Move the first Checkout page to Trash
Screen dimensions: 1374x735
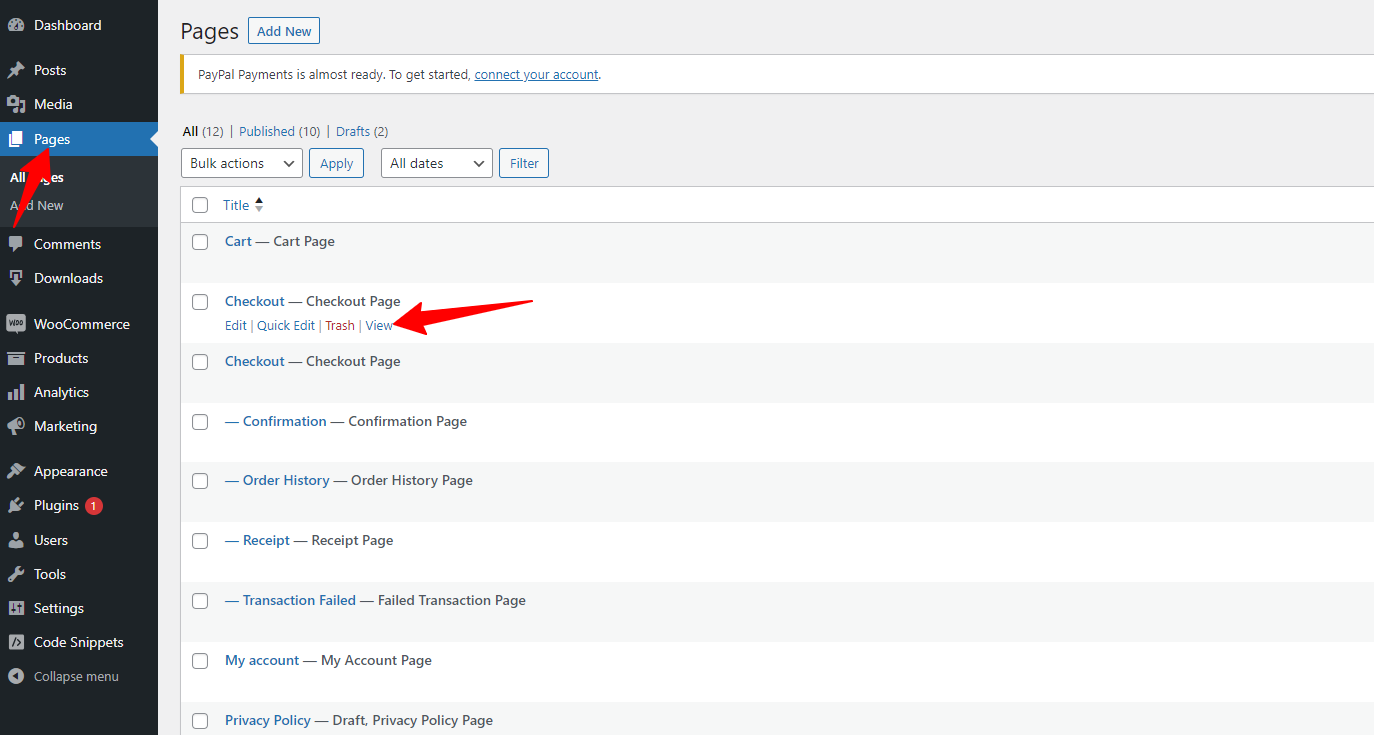[x=340, y=326]
